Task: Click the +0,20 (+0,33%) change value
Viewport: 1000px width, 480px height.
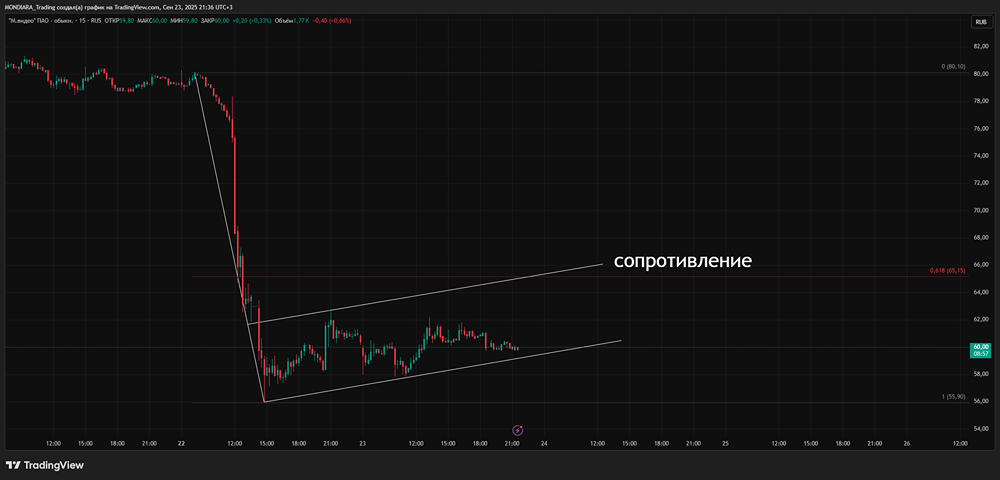Action: tap(252, 20)
